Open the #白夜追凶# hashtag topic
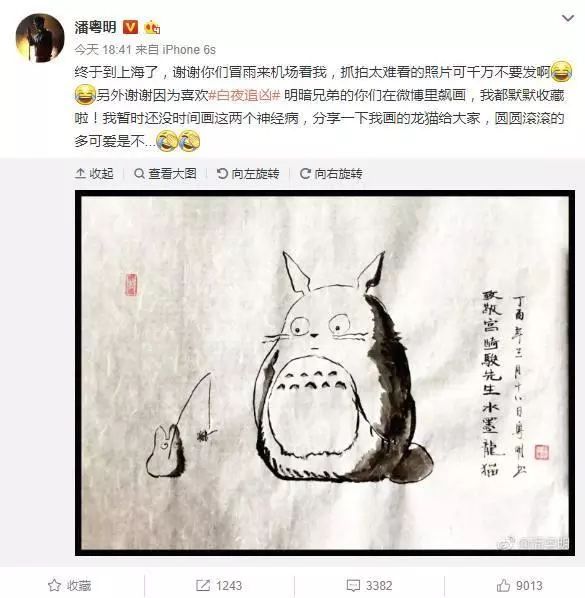Viewport: 585px width, 598px height. pos(244,95)
